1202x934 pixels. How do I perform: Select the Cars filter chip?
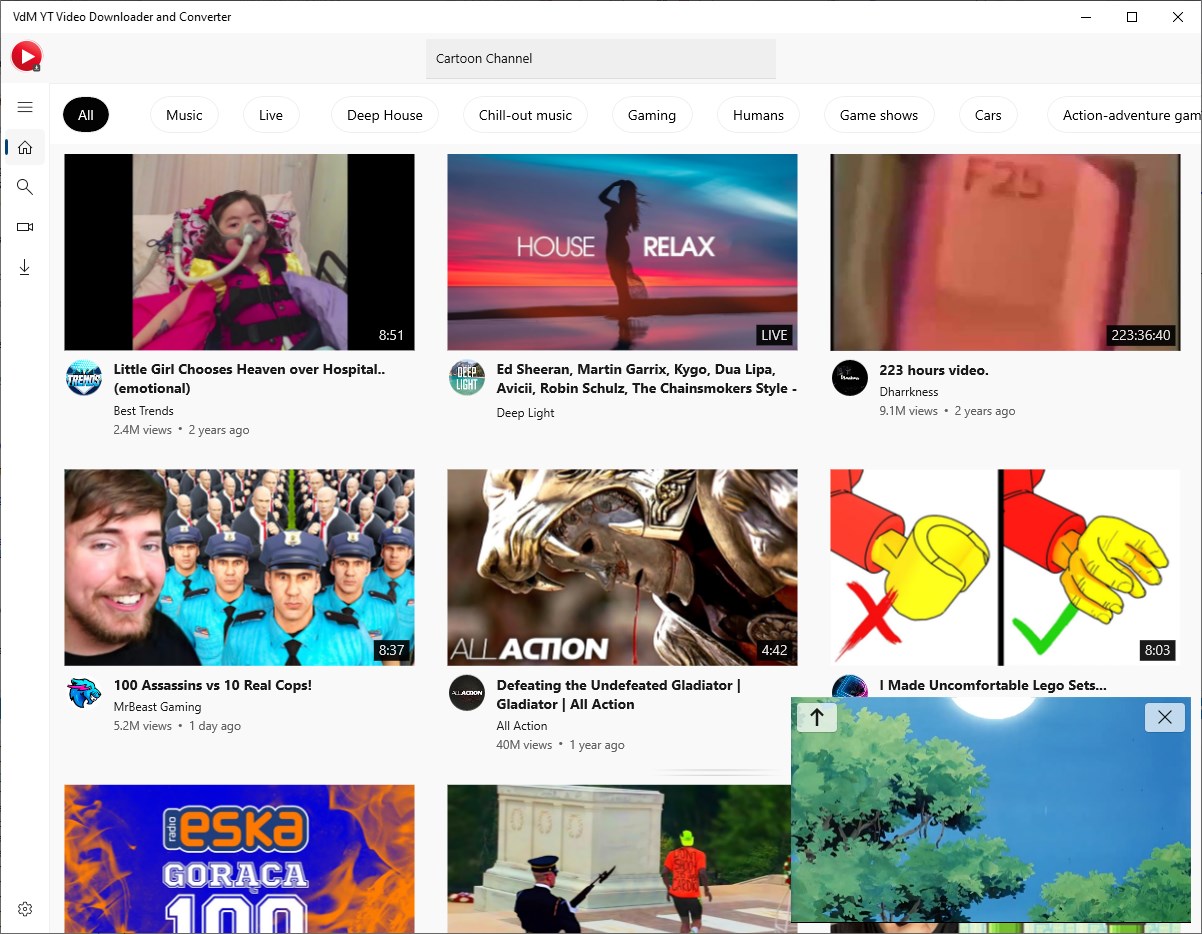coord(988,115)
